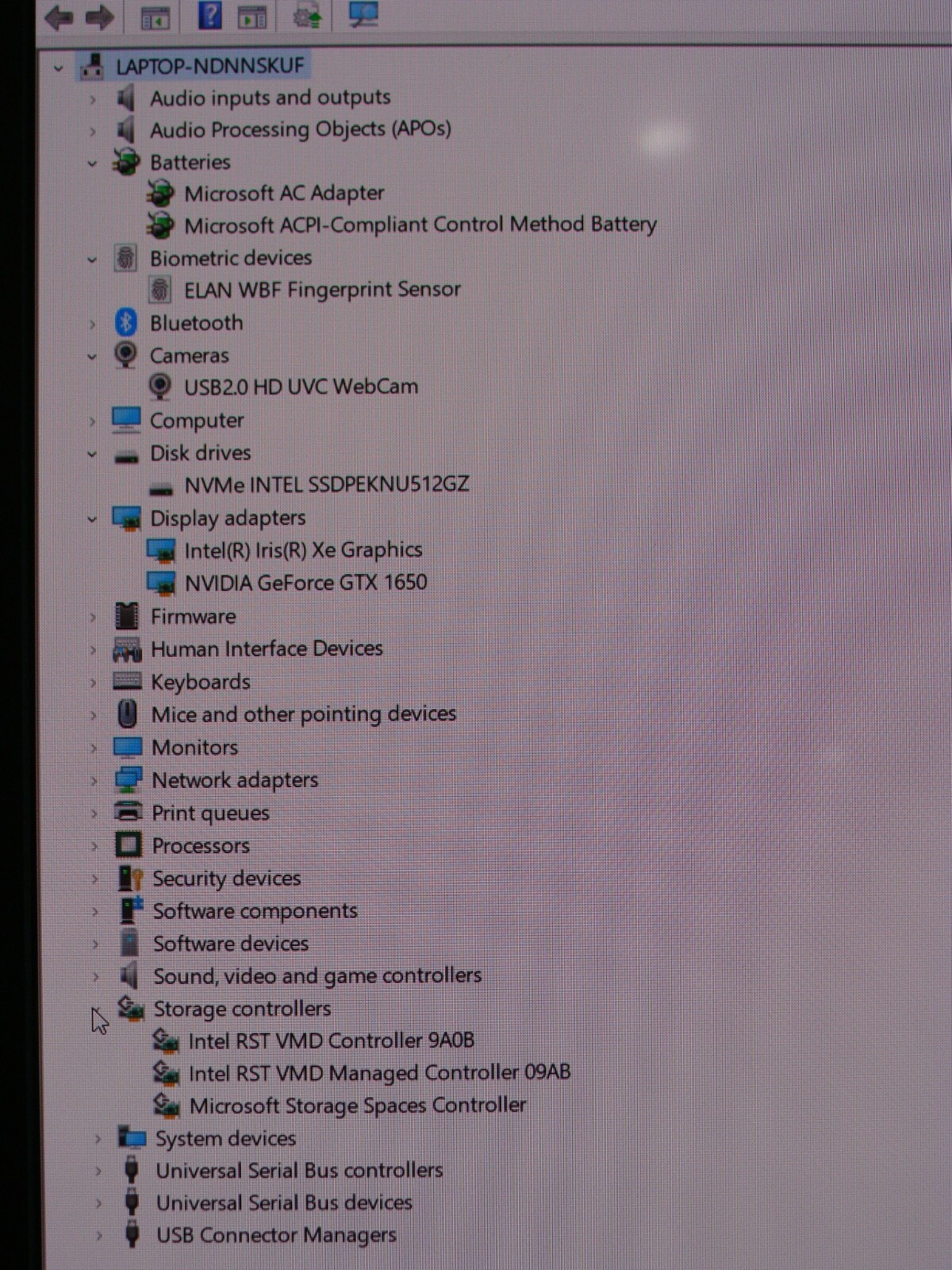
Task: Select NVMe INTEL SSDPEKNU512GZ disk
Action: (327, 484)
